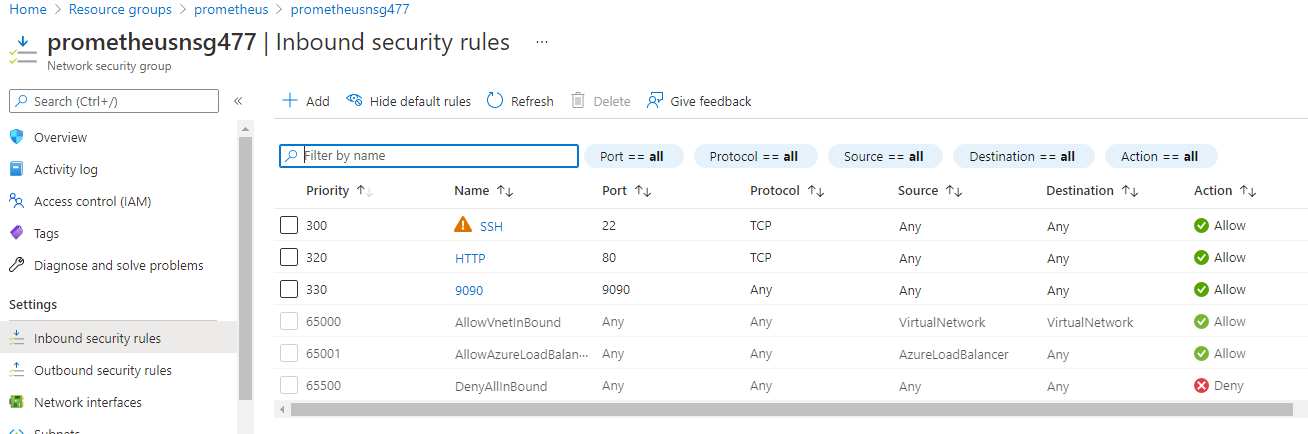The image size is (1308, 434).
Task: Collapse the sidebar with double chevron
Action: click(x=238, y=101)
